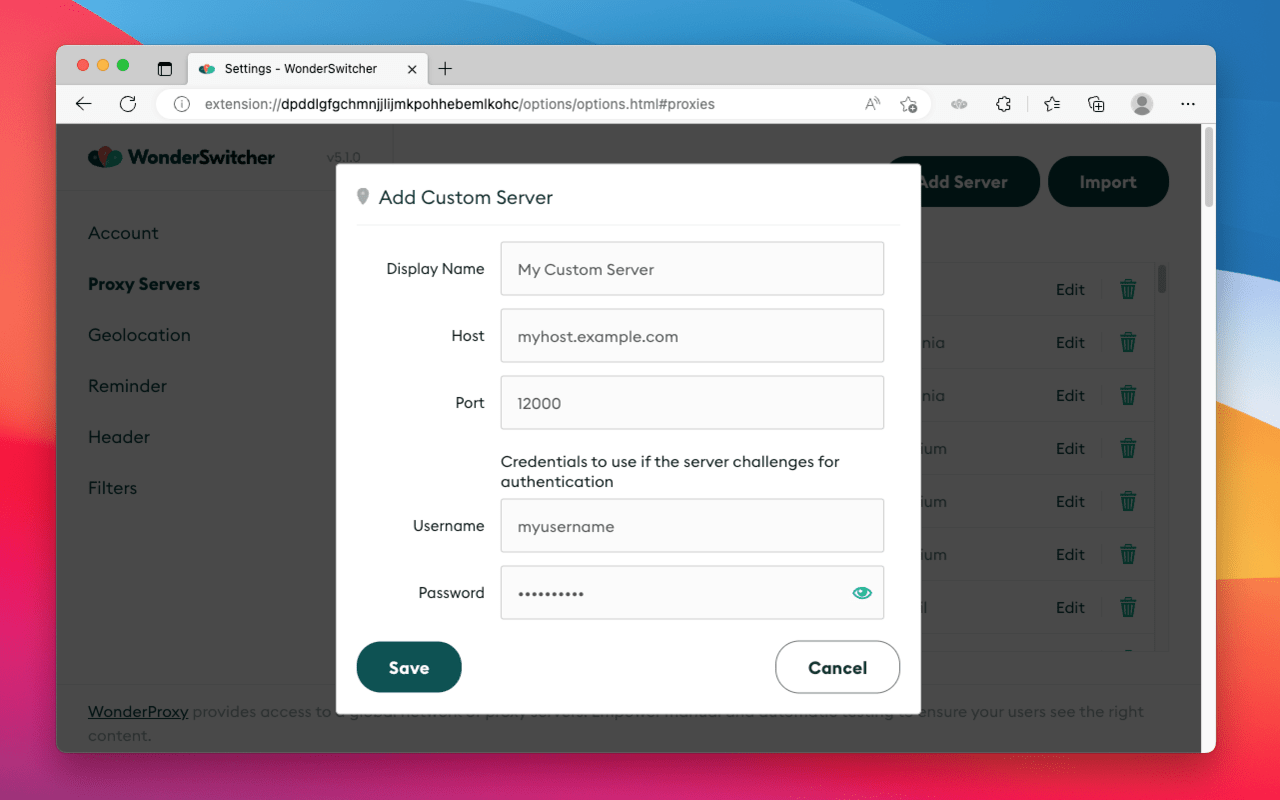This screenshot has width=1280, height=800.
Task: Click the sixth row's Edit link
Action: point(1070,554)
